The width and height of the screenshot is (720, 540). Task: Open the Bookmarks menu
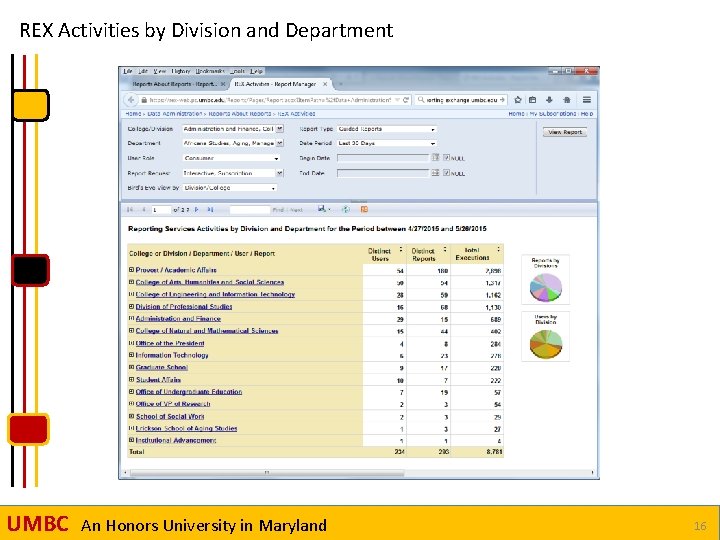pyautogui.click(x=210, y=71)
